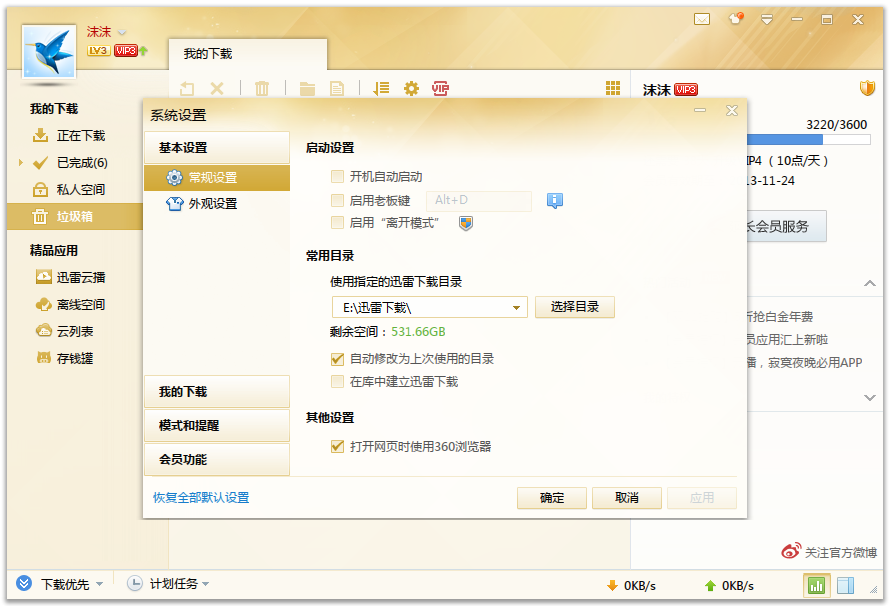Open 模式和提醒 settings section
890x606 pixels.
click(217, 426)
